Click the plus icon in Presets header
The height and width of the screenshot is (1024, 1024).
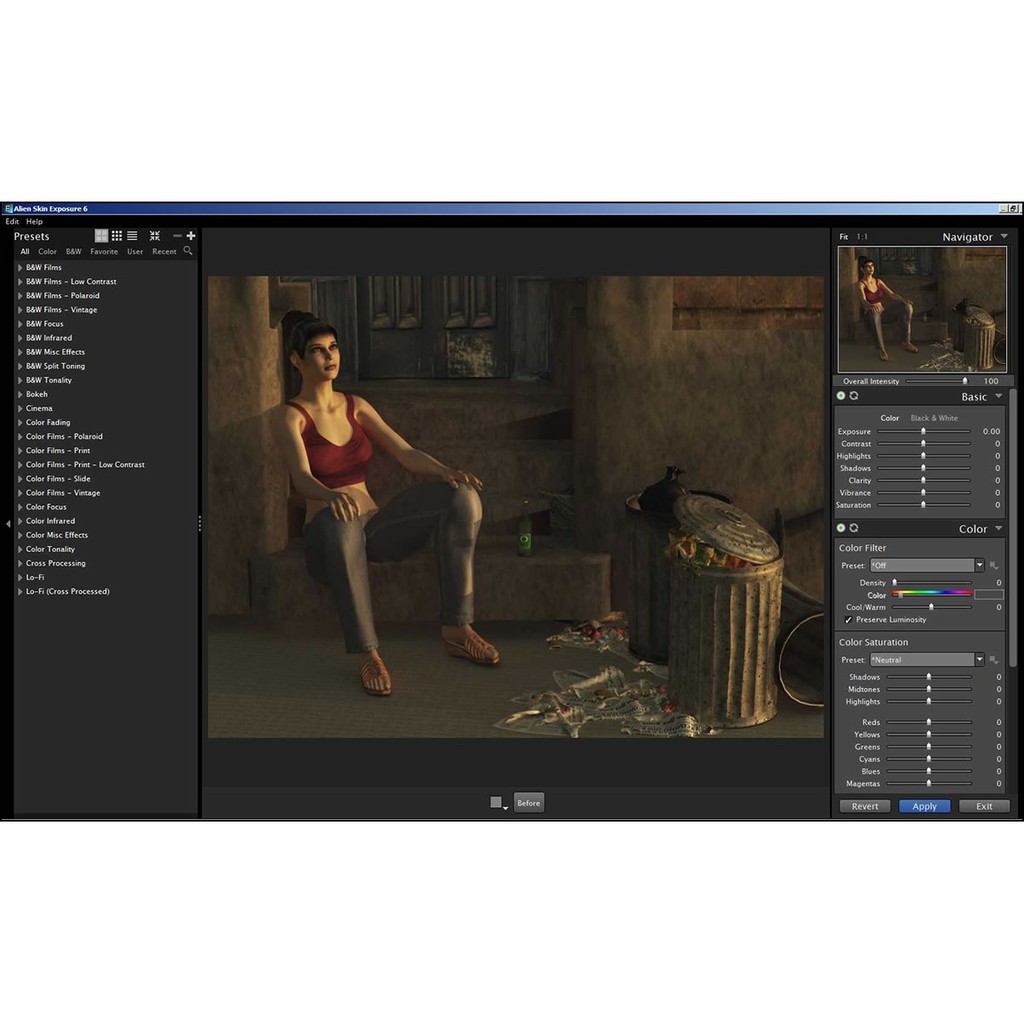coord(191,236)
